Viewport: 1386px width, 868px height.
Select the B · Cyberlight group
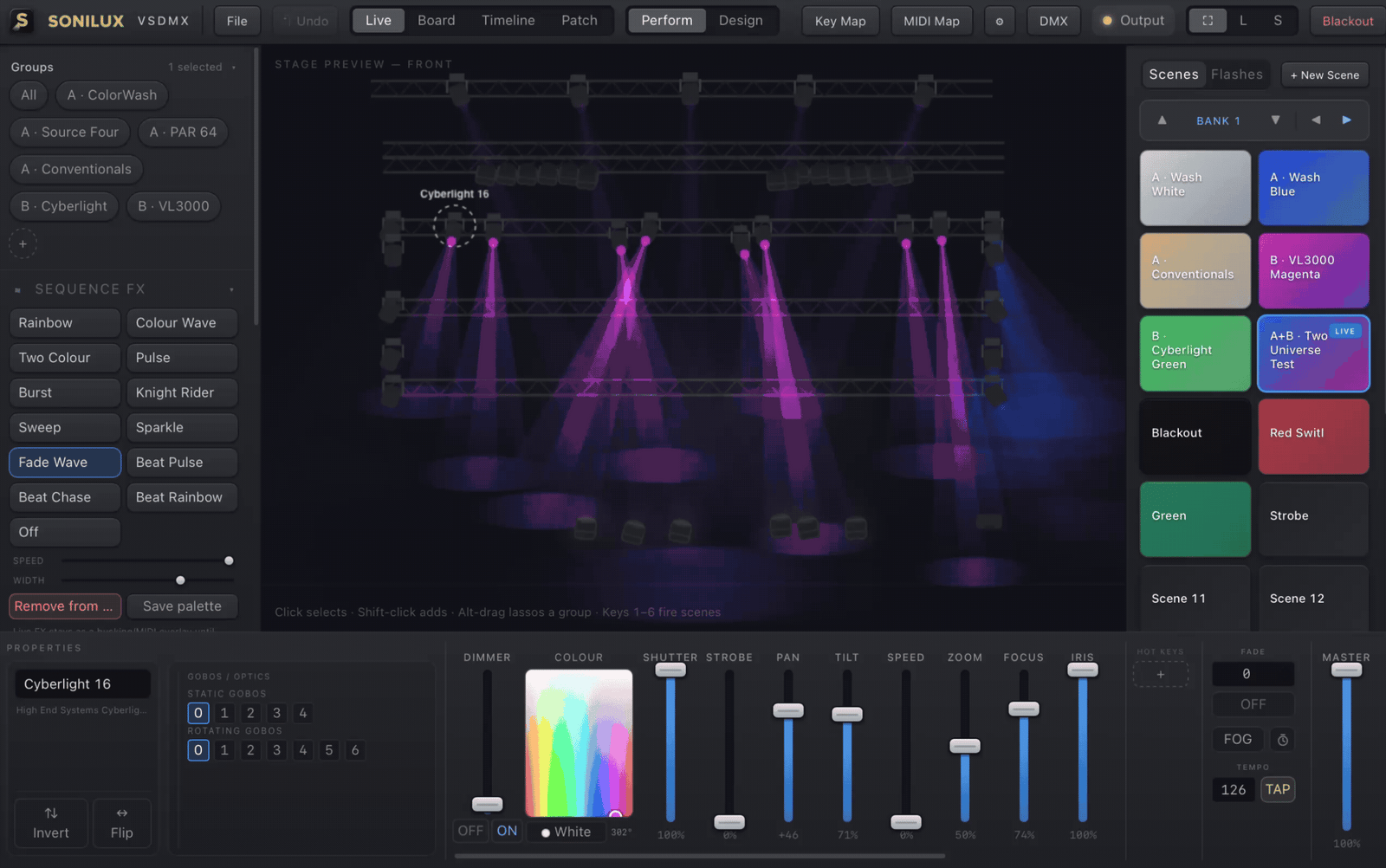[x=64, y=206]
